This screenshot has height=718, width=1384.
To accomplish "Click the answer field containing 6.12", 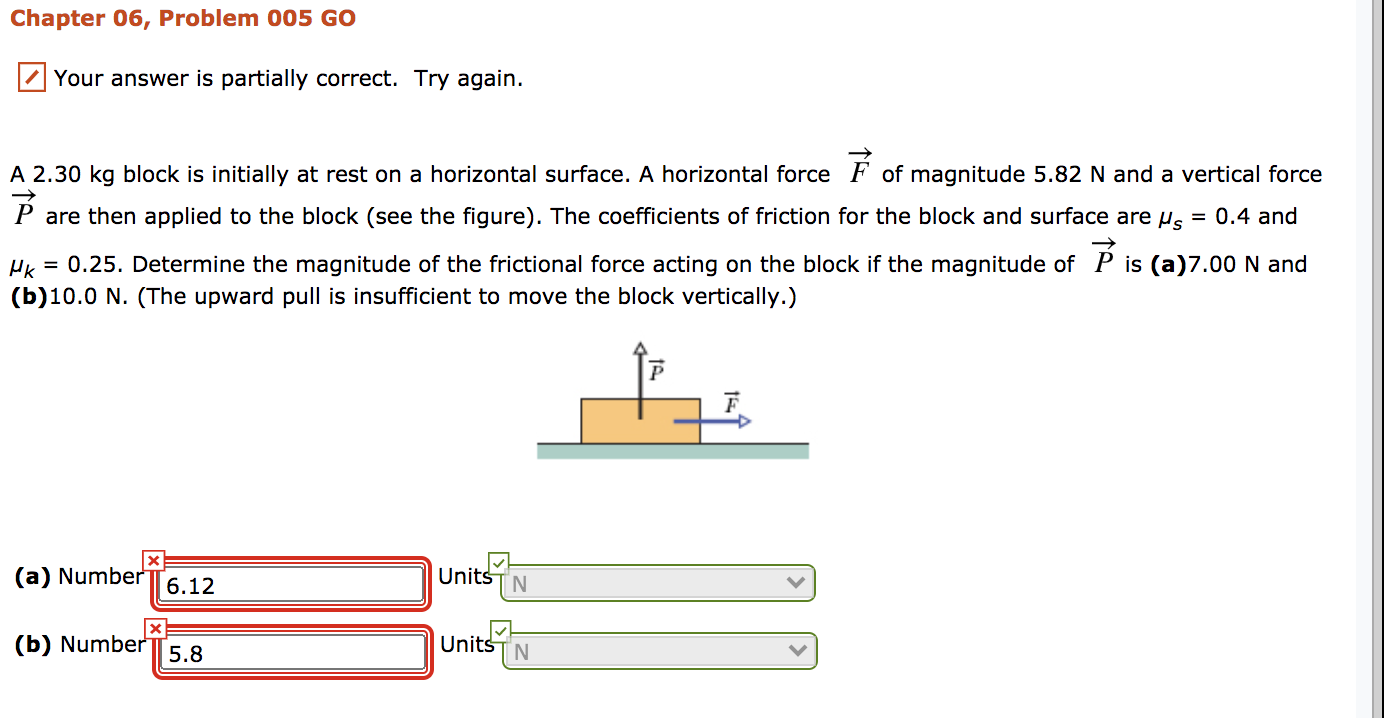I will [x=290, y=585].
